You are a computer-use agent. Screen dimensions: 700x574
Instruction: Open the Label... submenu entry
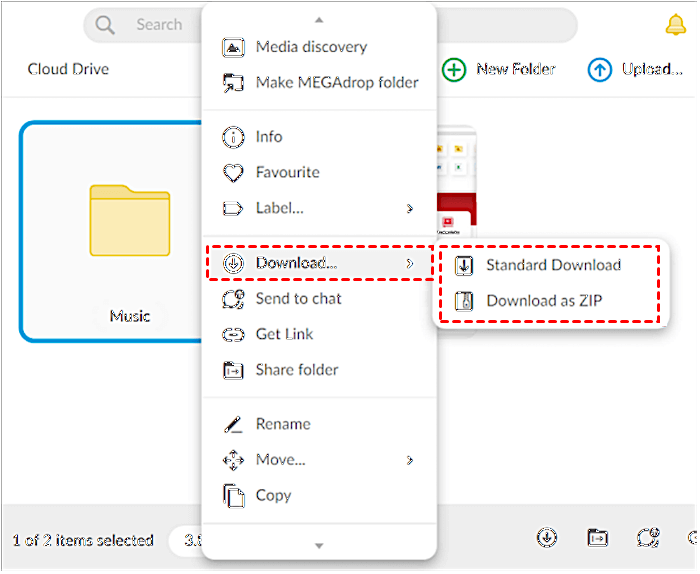coord(319,208)
